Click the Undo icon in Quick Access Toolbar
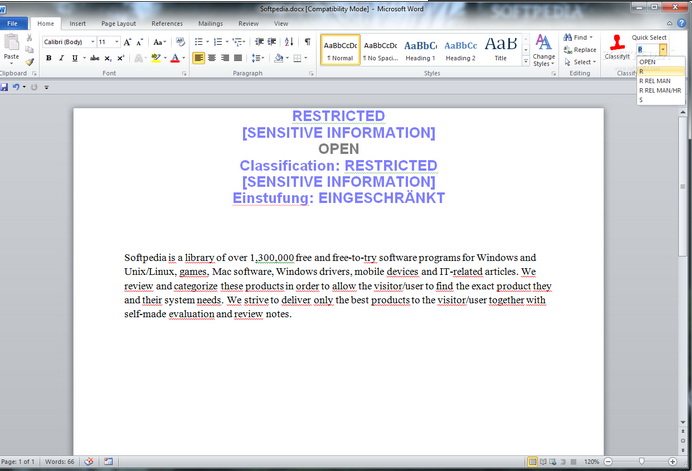 (x=16, y=87)
